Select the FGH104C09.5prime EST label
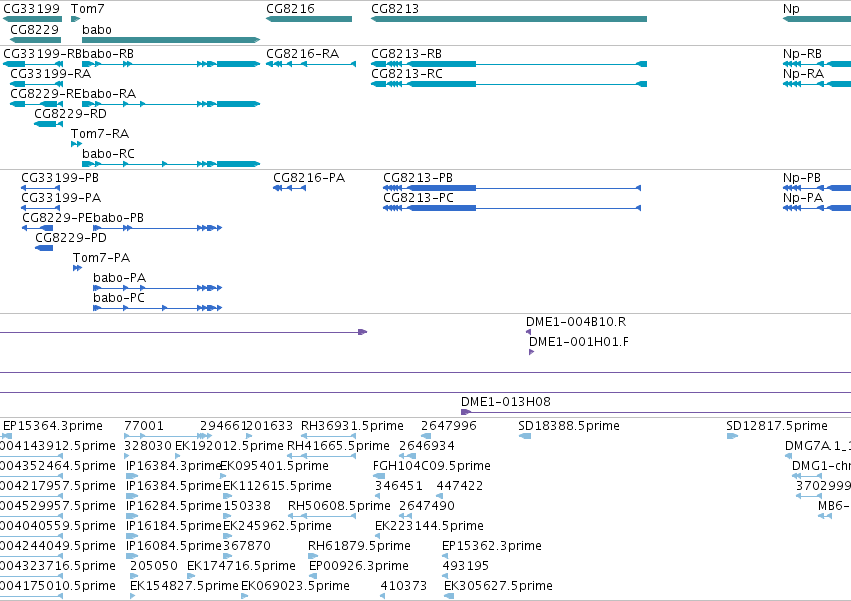The image size is (851, 601). pos(431,466)
